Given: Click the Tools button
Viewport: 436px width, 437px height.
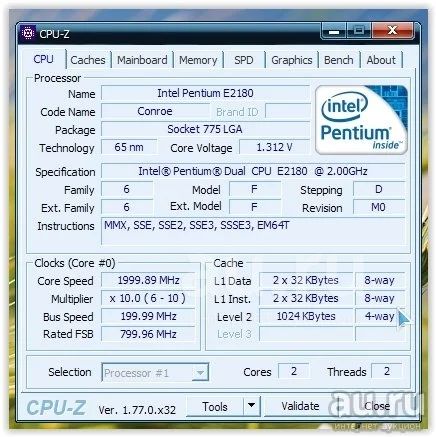Looking at the screenshot, I should coord(215,406).
